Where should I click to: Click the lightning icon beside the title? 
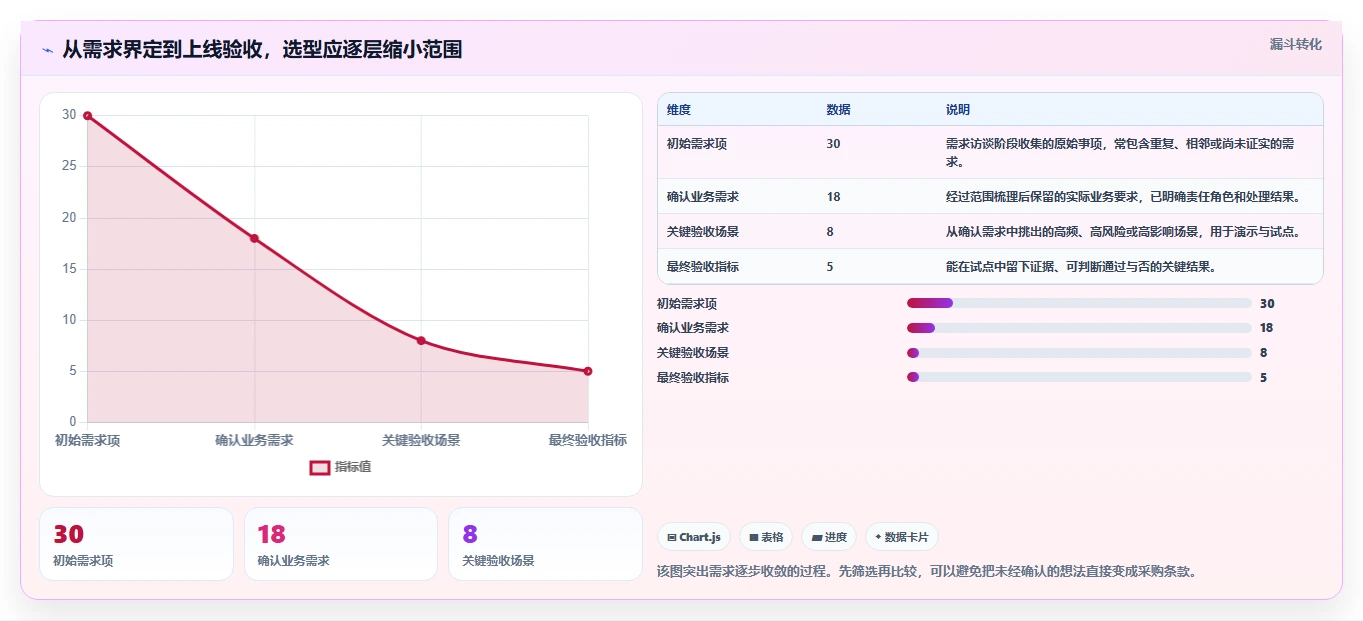click(x=47, y=50)
